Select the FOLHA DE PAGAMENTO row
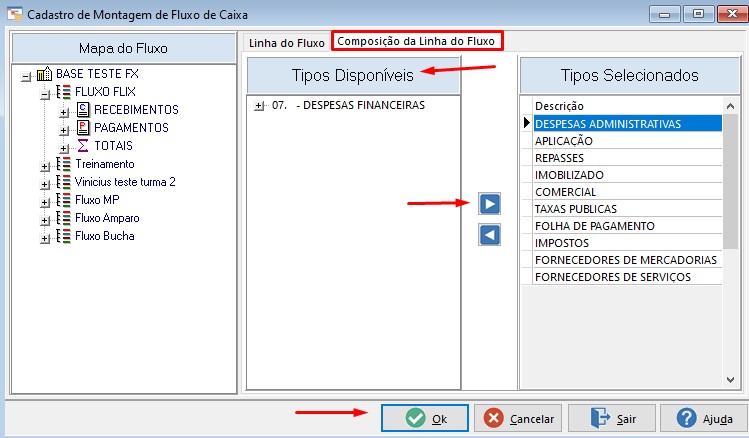 click(627, 226)
